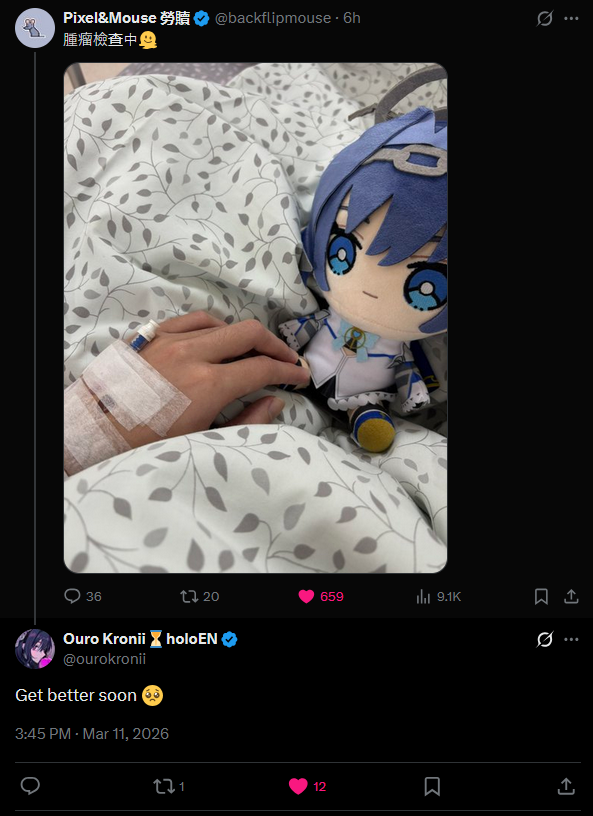Reply to the Pixel&Mouse post
Image resolution: width=593 pixels, height=816 pixels.
tap(83, 596)
